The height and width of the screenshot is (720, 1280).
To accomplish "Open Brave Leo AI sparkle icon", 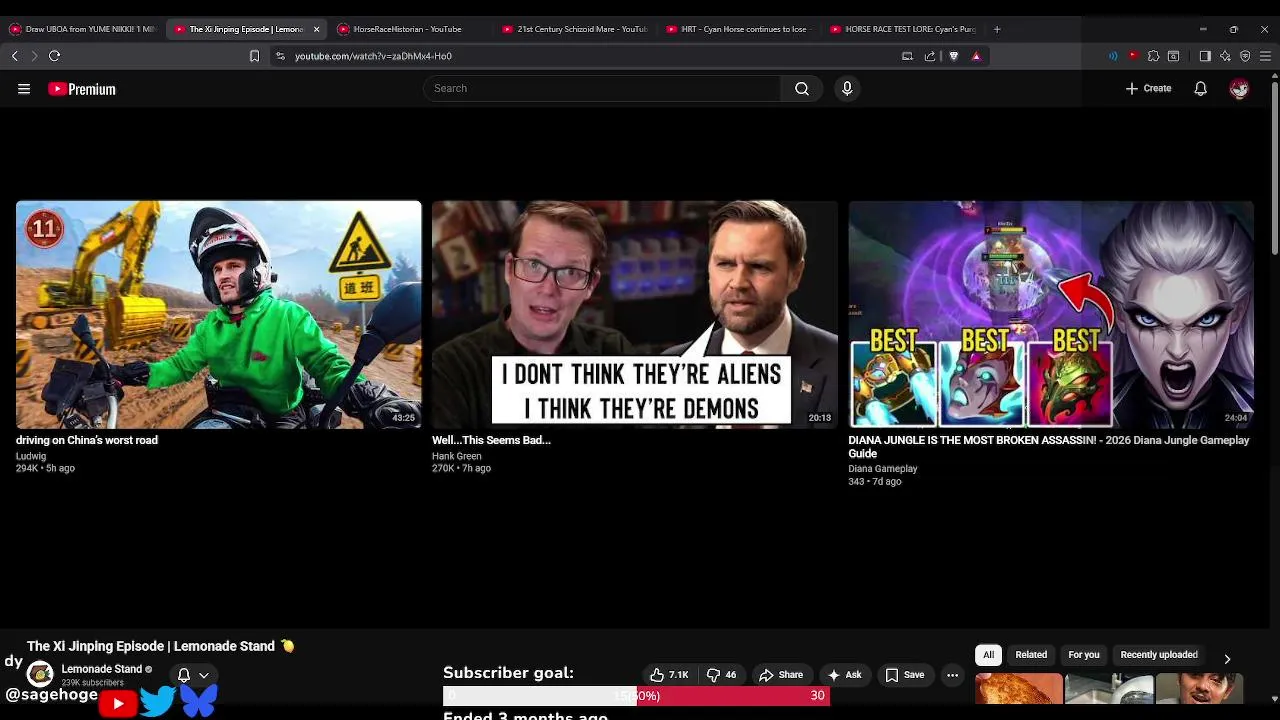I will click(1225, 56).
